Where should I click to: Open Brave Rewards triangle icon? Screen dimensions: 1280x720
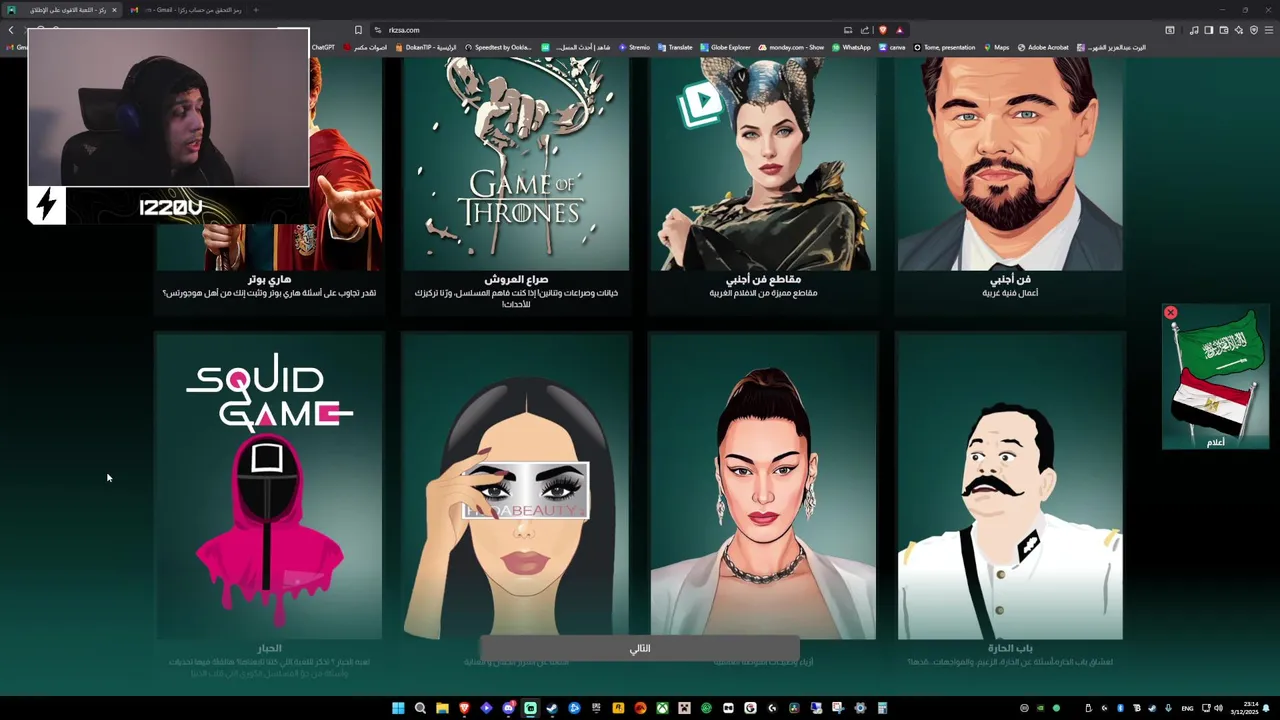(899, 30)
